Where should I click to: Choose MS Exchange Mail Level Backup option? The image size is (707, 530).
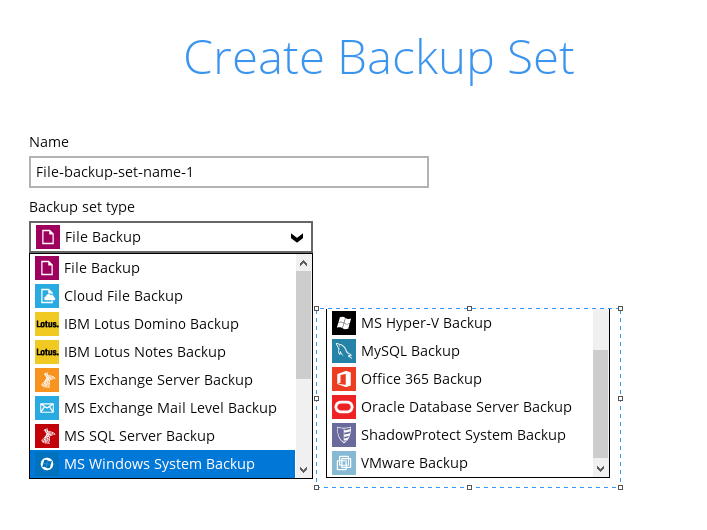(162, 408)
